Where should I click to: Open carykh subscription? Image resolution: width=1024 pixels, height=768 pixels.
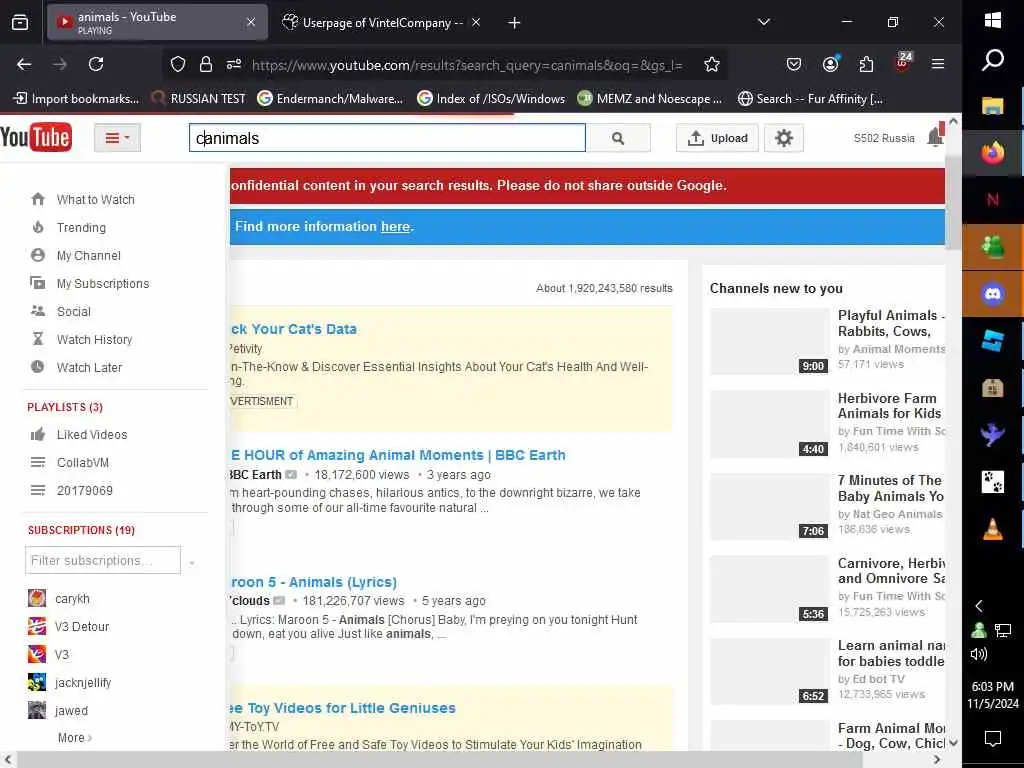pyautogui.click(x=72, y=598)
